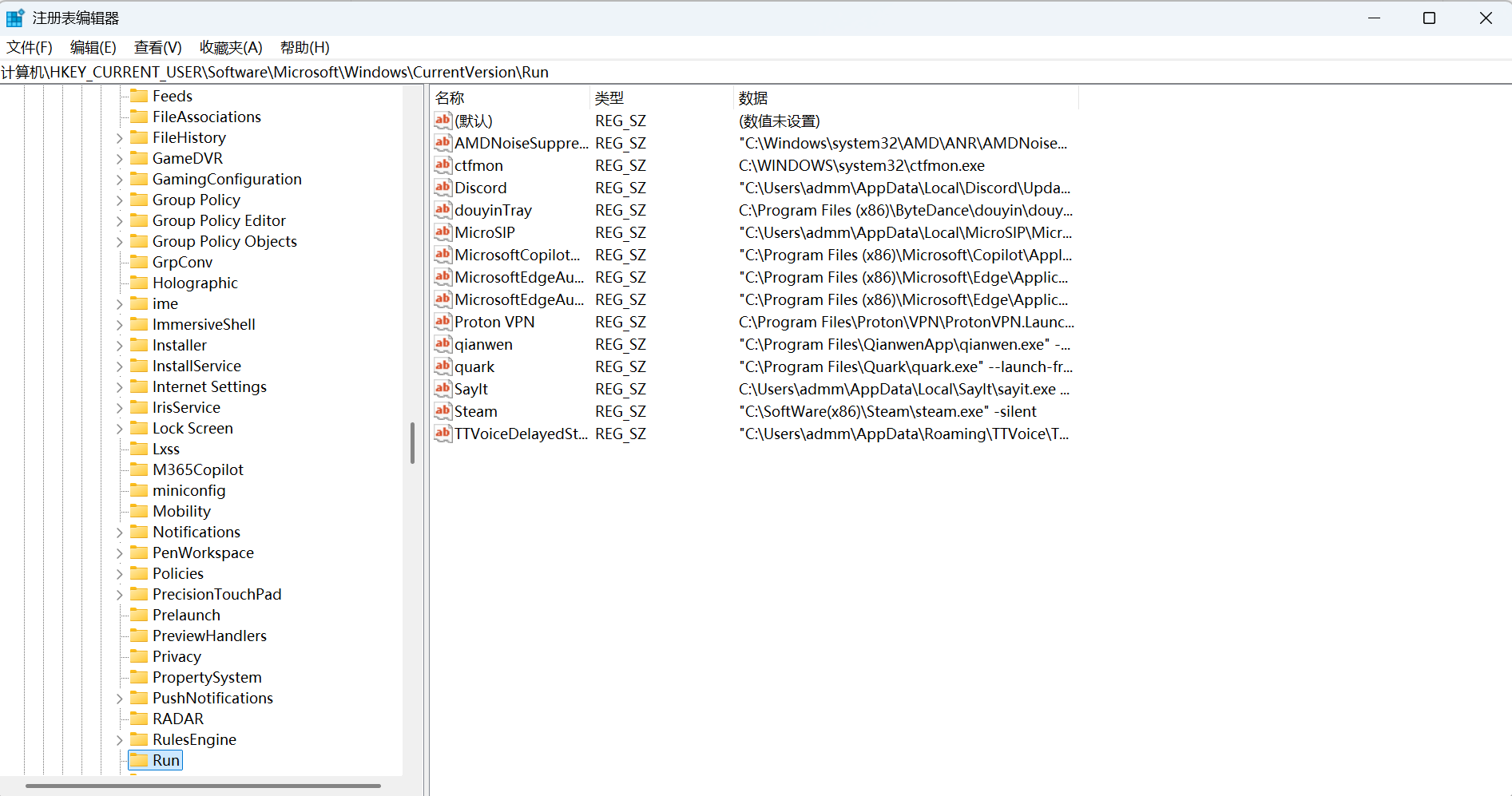Image resolution: width=1512 pixels, height=796 pixels.
Task: Click the tree pane horizontal scrollbar thumb
Action: pyautogui.click(x=203, y=786)
